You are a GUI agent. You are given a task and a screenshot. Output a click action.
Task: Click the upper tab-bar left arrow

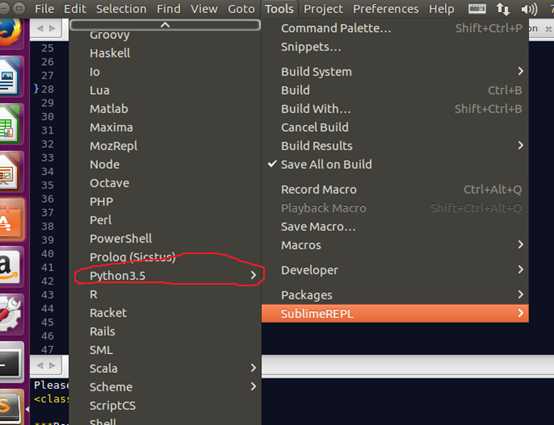pos(40,28)
